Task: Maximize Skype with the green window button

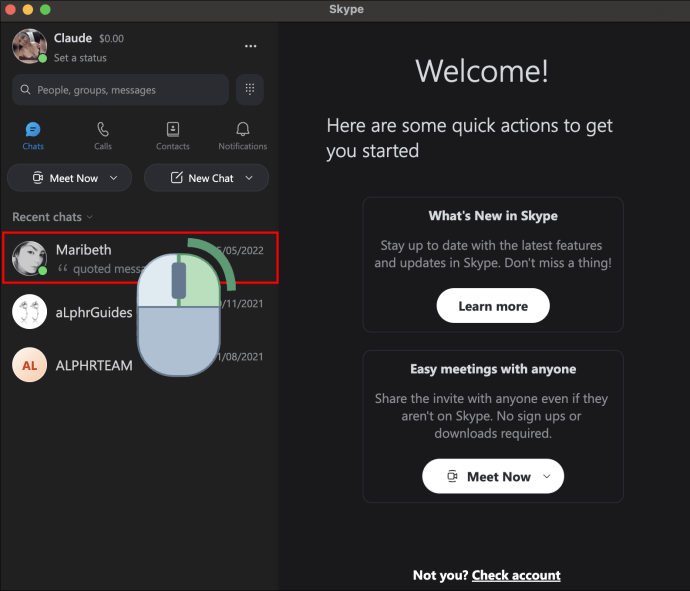Action: 45,9
